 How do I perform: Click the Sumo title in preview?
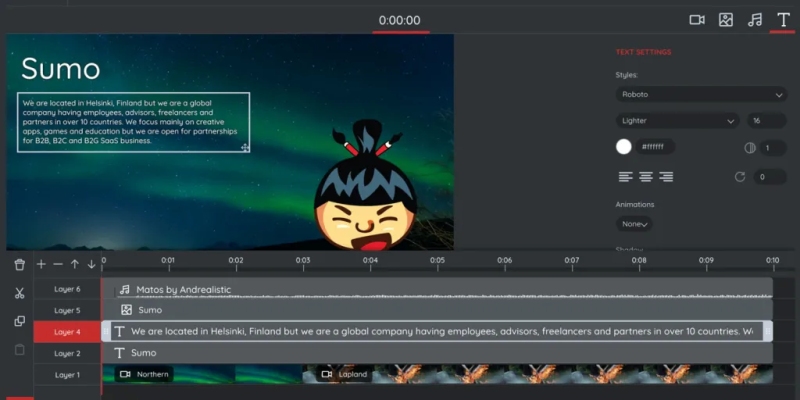[x=60, y=68]
